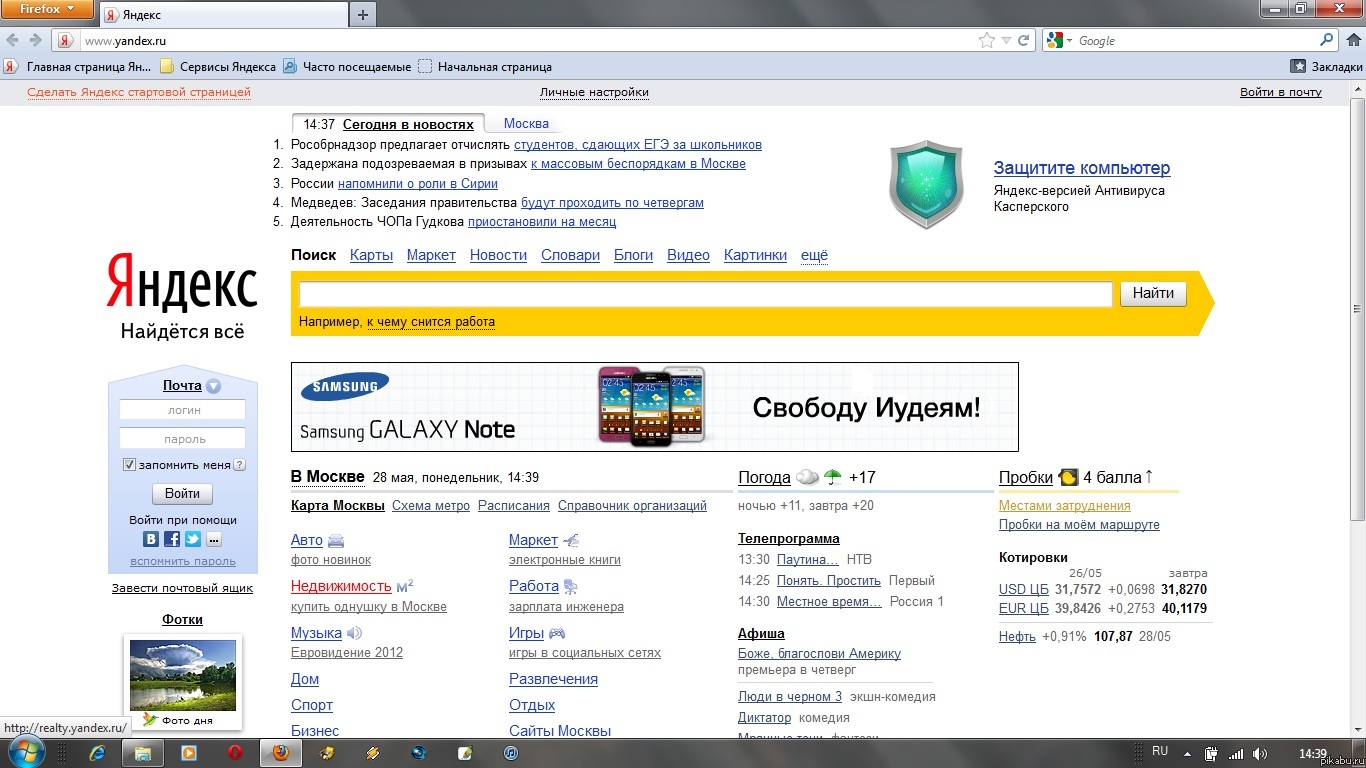Click the Samsung Galaxy Note banner ad
1366x768 pixels.
pyautogui.click(x=655, y=407)
